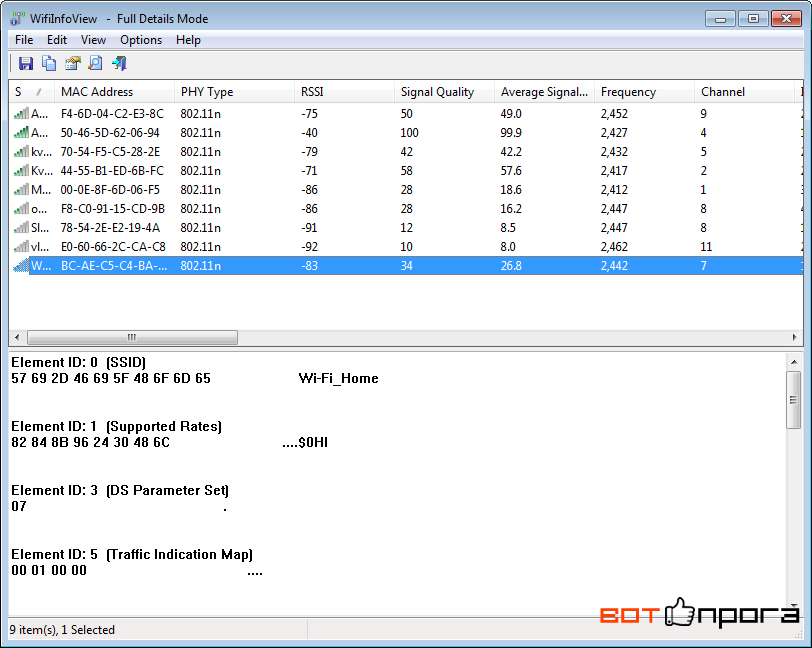Screen dimensions: 812x648
Task: Select MAC address E0-60-66-2C-CA-C8
Action: coord(113,247)
